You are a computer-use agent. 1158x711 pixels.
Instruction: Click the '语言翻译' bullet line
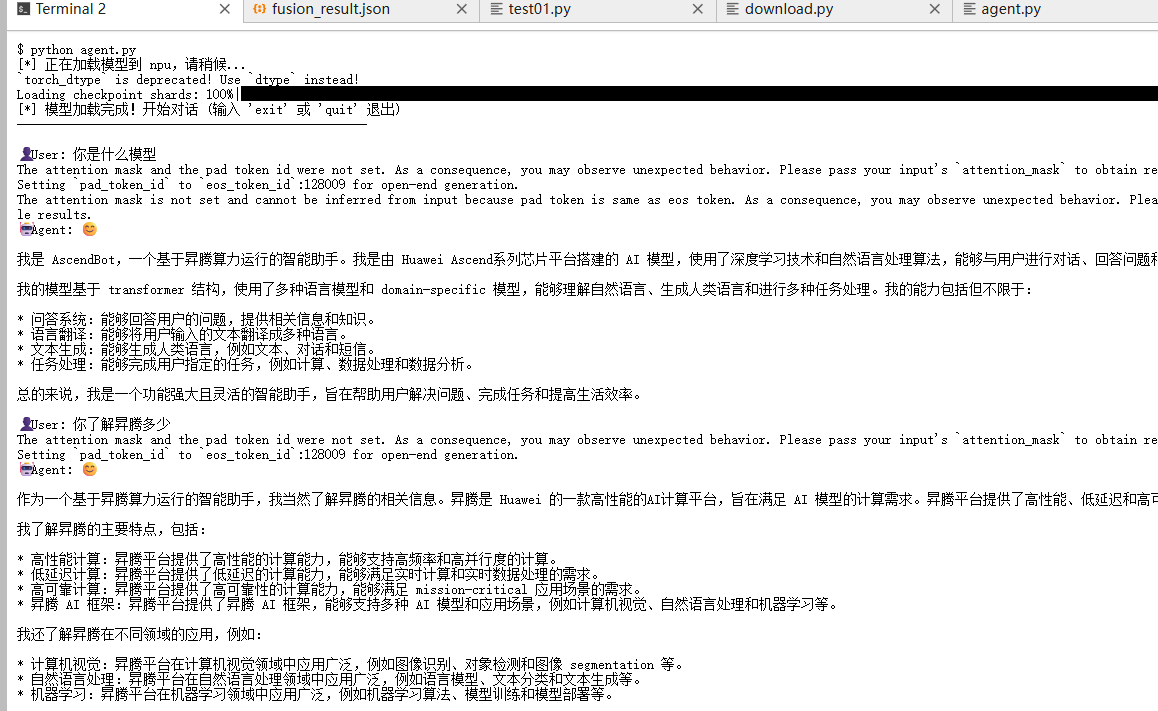click(x=182, y=334)
